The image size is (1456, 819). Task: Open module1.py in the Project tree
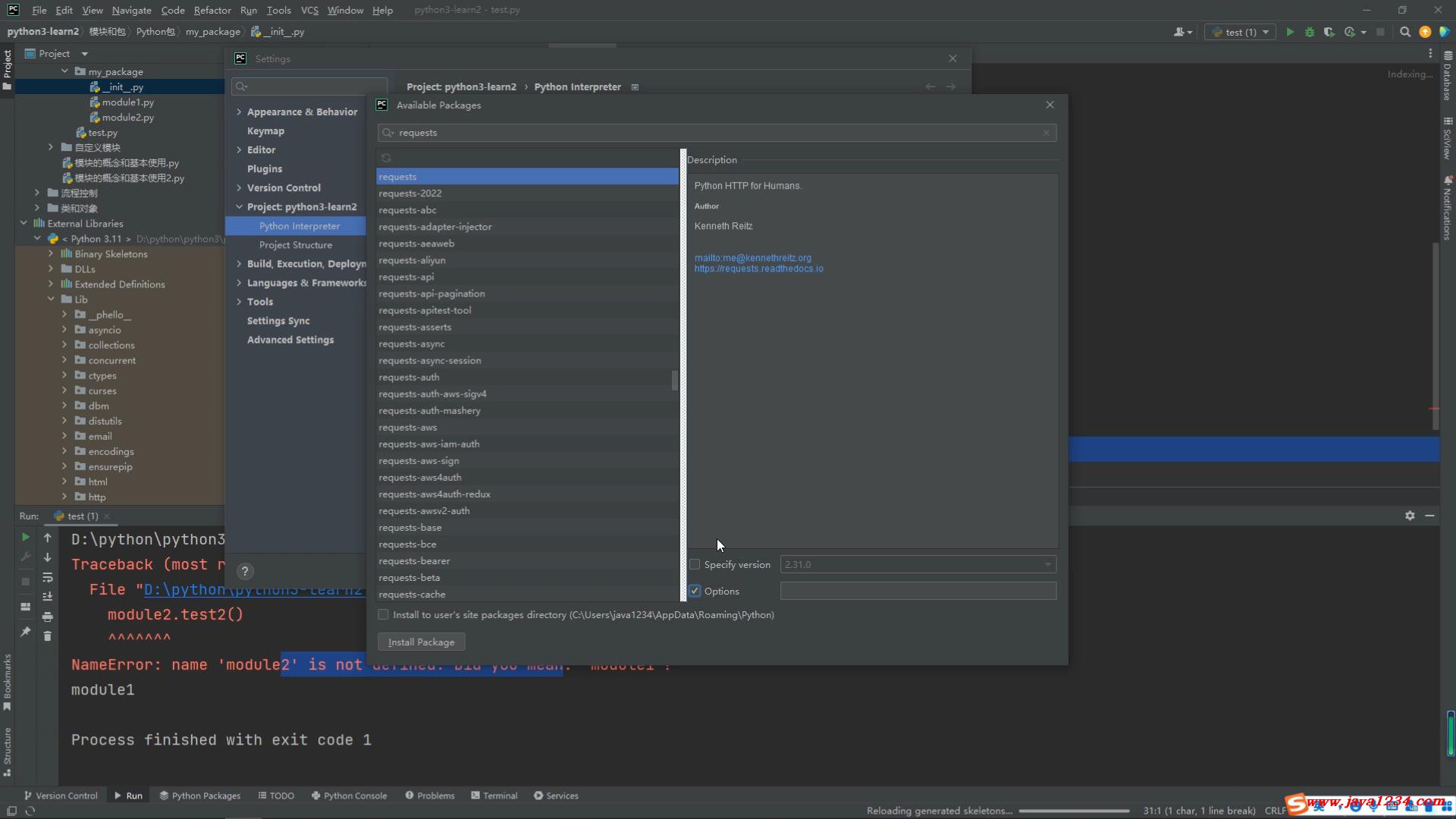(x=127, y=102)
